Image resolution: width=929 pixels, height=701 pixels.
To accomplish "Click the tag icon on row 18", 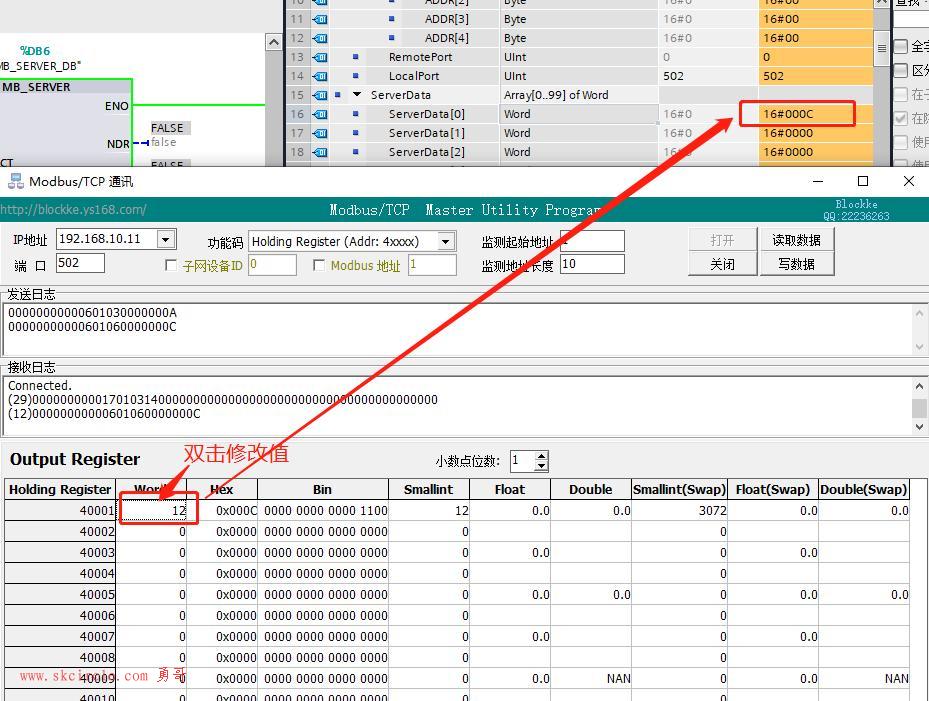I will tap(320, 152).
